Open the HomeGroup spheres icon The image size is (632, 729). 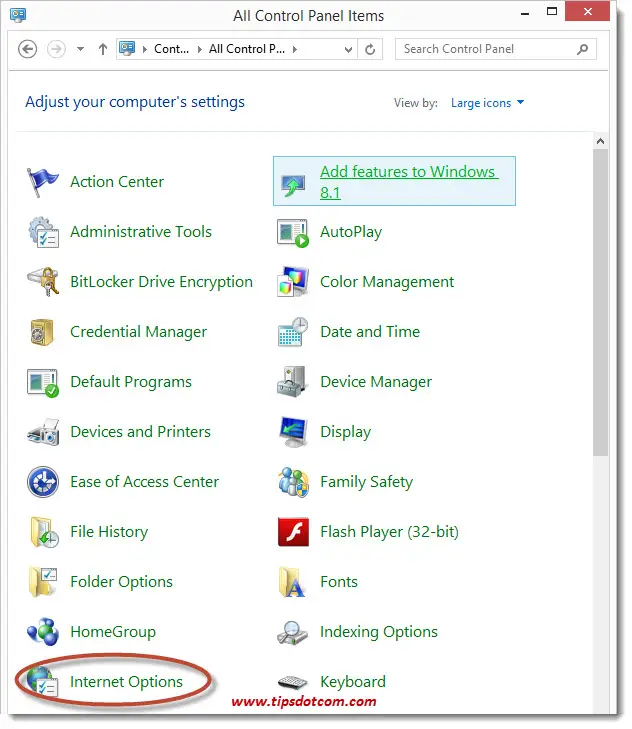tap(43, 632)
